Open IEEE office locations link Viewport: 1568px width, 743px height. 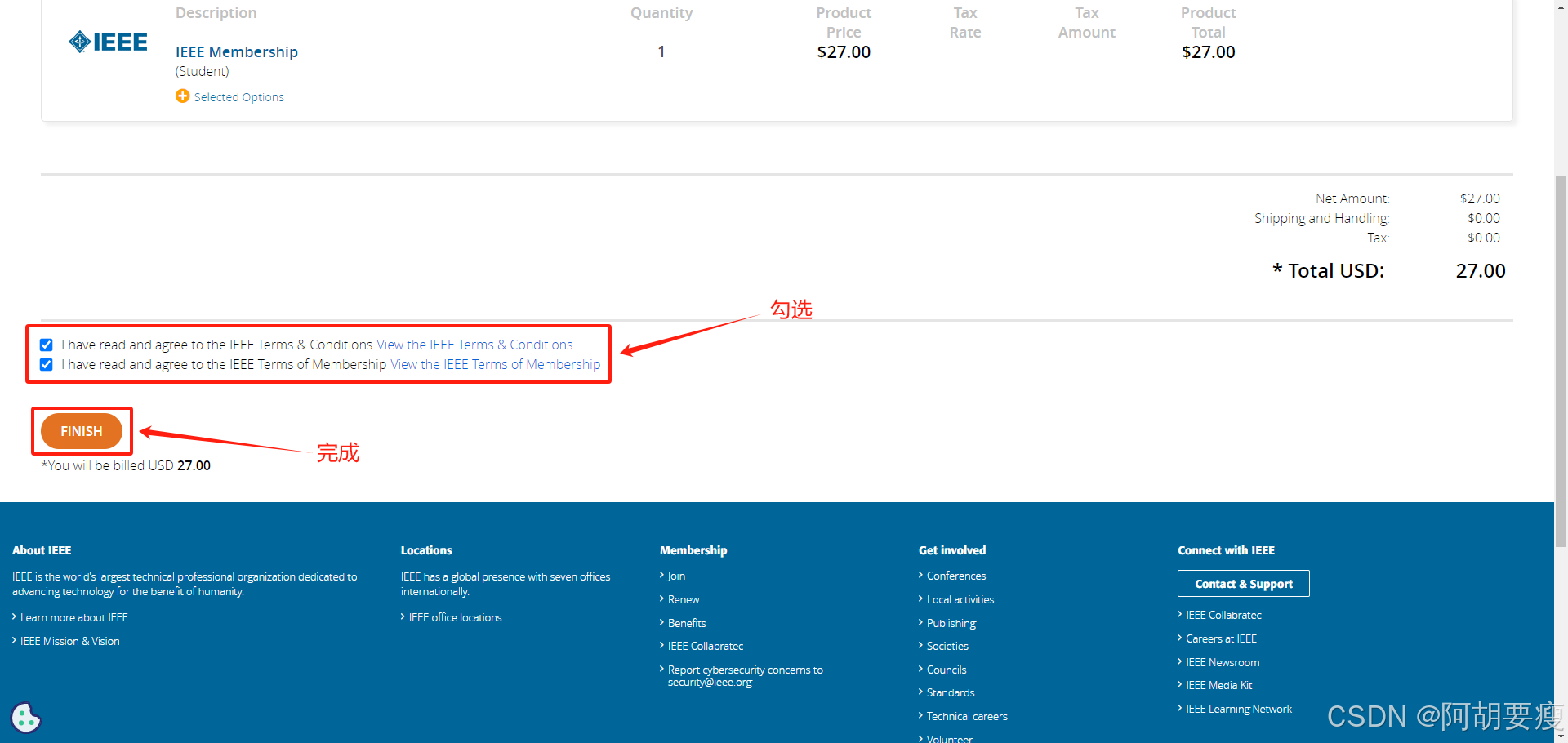click(456, 617)
